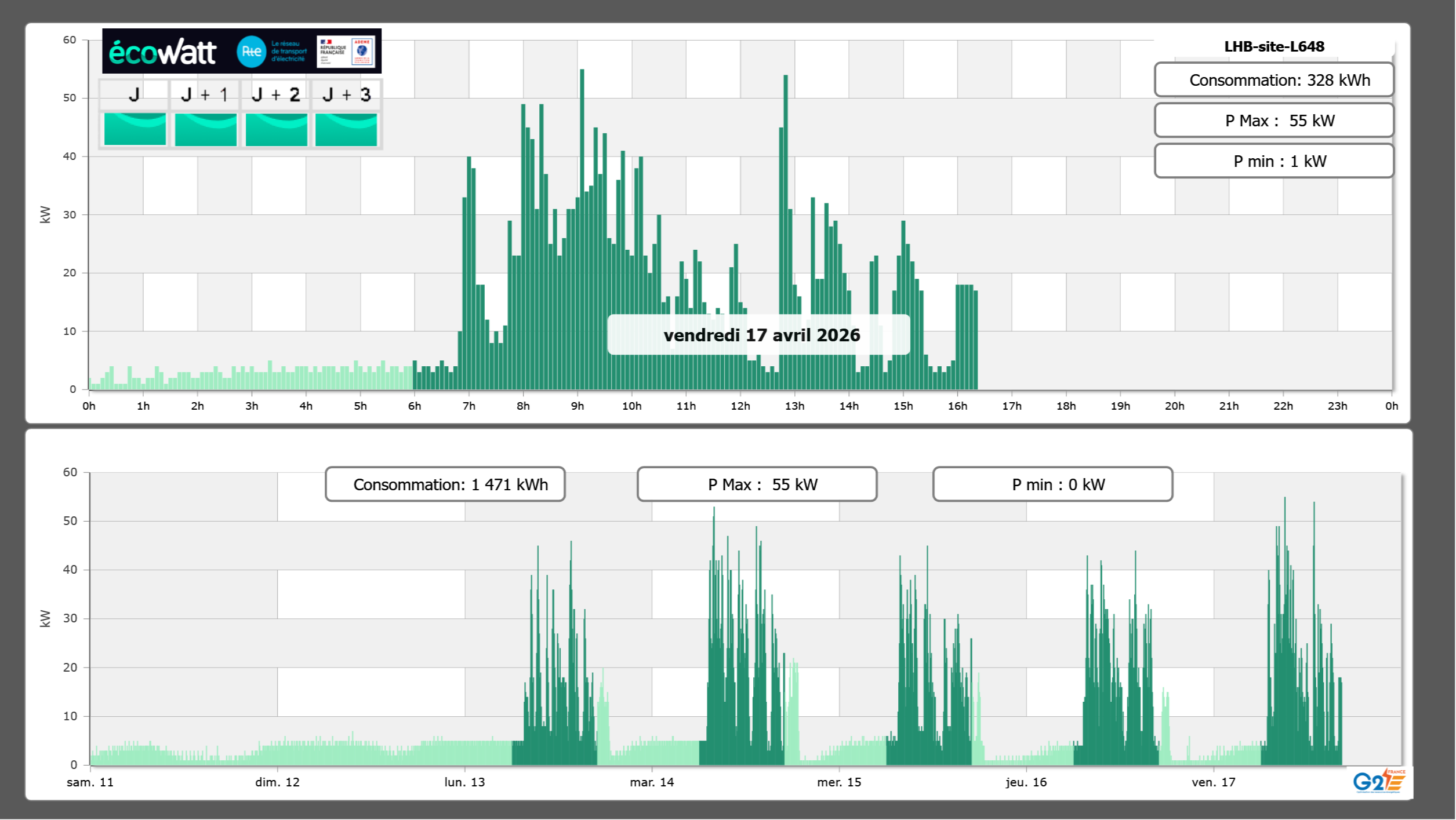
Task: Click the écoWatt logo
Action: click(162, 52)
